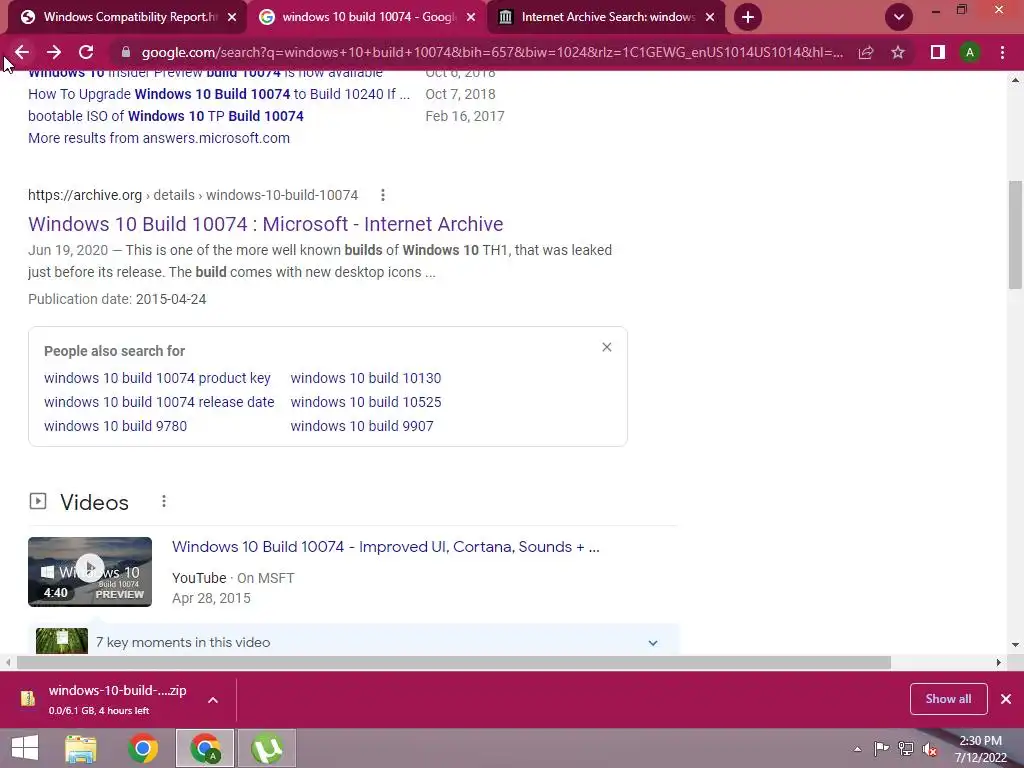Open the side panel icon in toolbar

pyautogui.click(x=938, y=52)
